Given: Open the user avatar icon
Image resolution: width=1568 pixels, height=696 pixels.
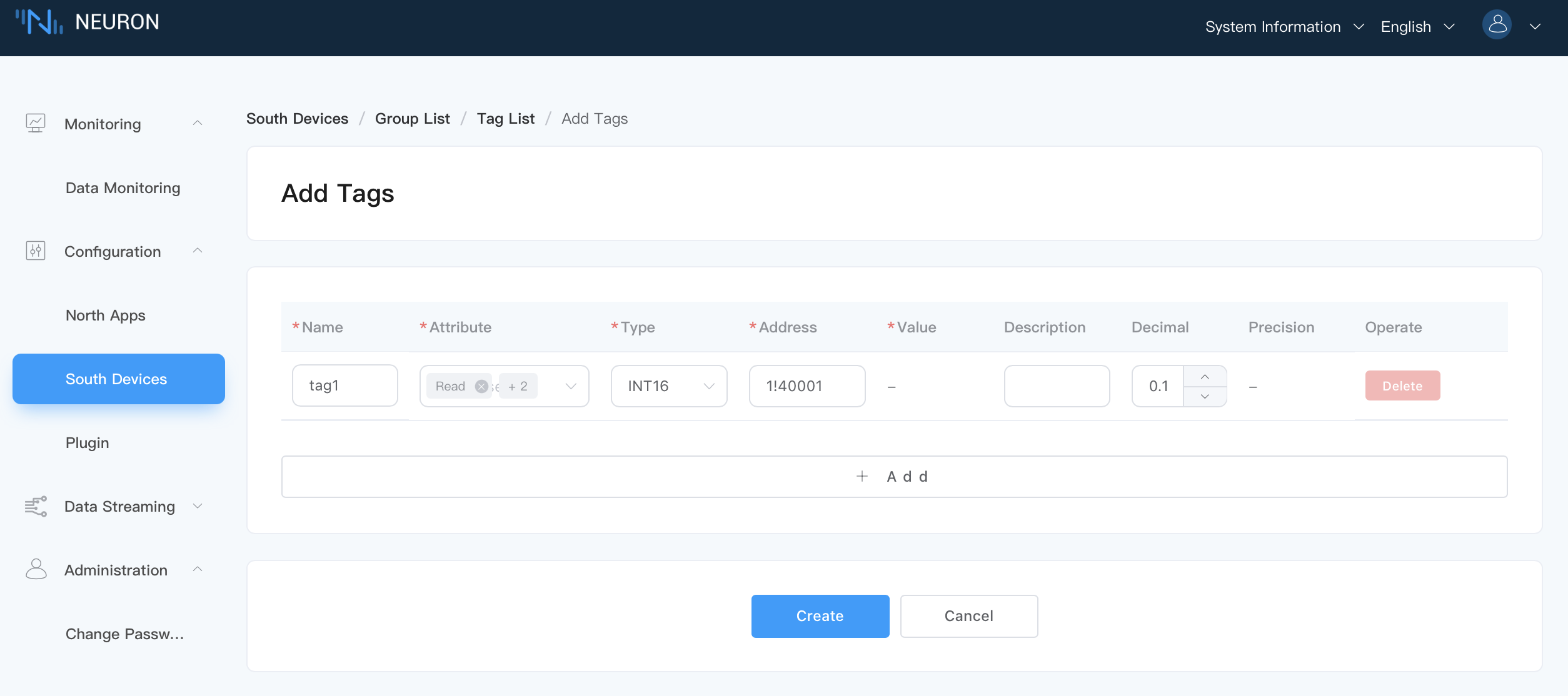Looking at the screenshot, I should 1497,26.
